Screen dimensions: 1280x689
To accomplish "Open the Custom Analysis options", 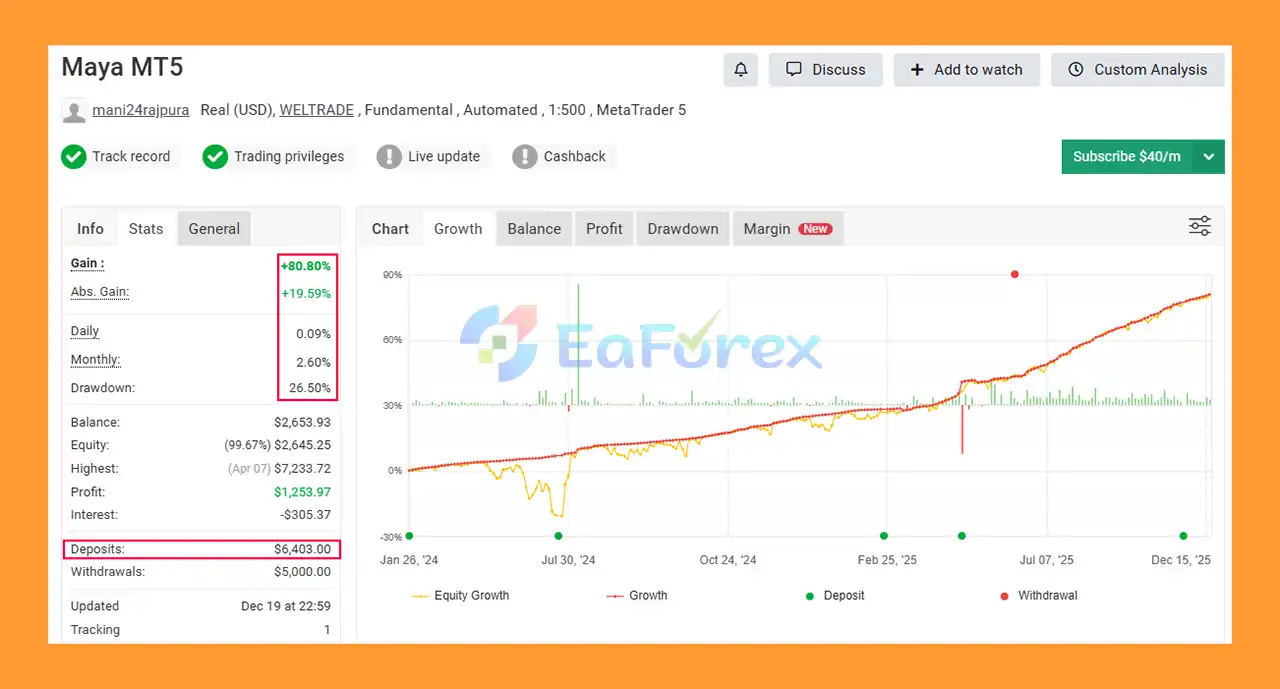I will pos(1138,70).
